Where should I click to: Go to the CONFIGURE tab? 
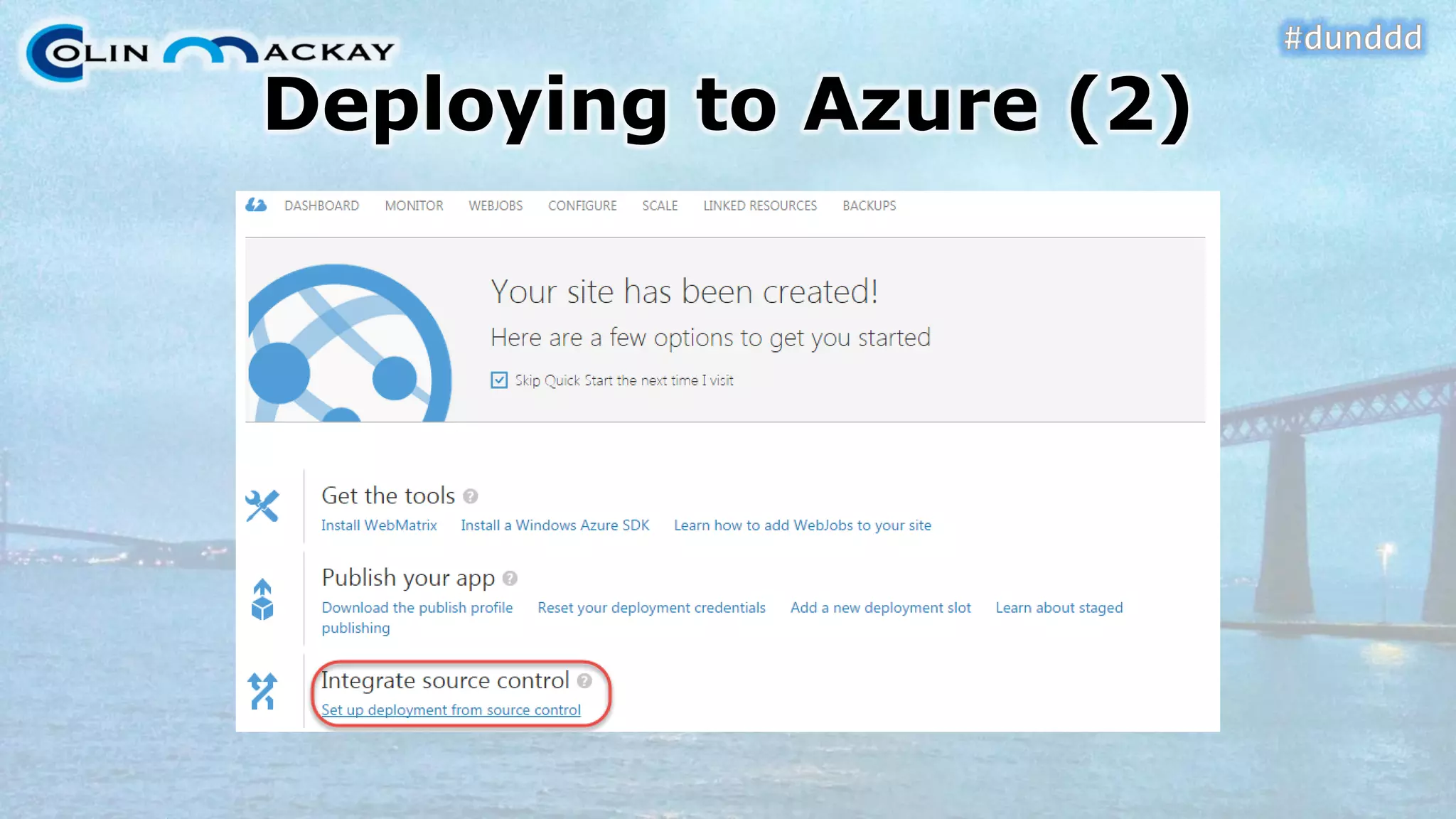pyautogui.click(x=582, y=205)
